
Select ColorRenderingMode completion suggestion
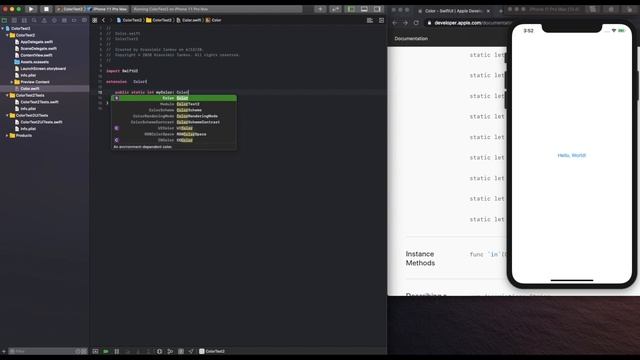[x=174, y=116]
